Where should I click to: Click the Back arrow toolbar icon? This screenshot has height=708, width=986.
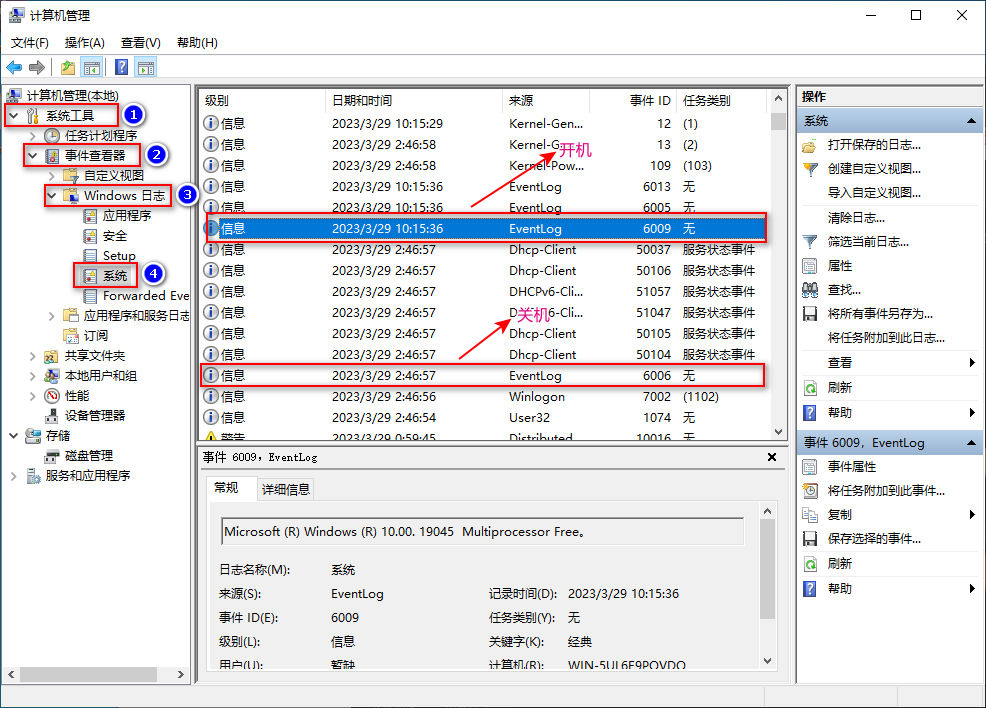(14, 67)
